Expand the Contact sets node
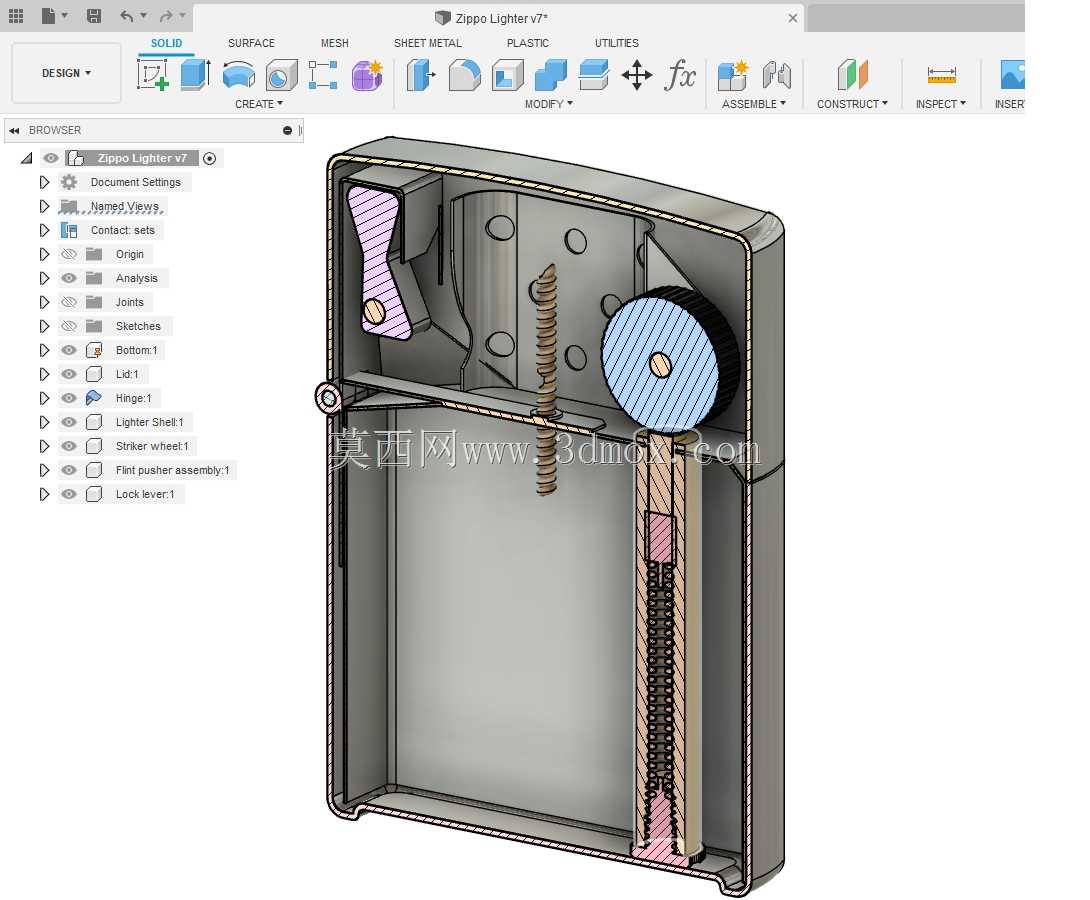This screenshot has width=1090, height=900. pos(44,230)
